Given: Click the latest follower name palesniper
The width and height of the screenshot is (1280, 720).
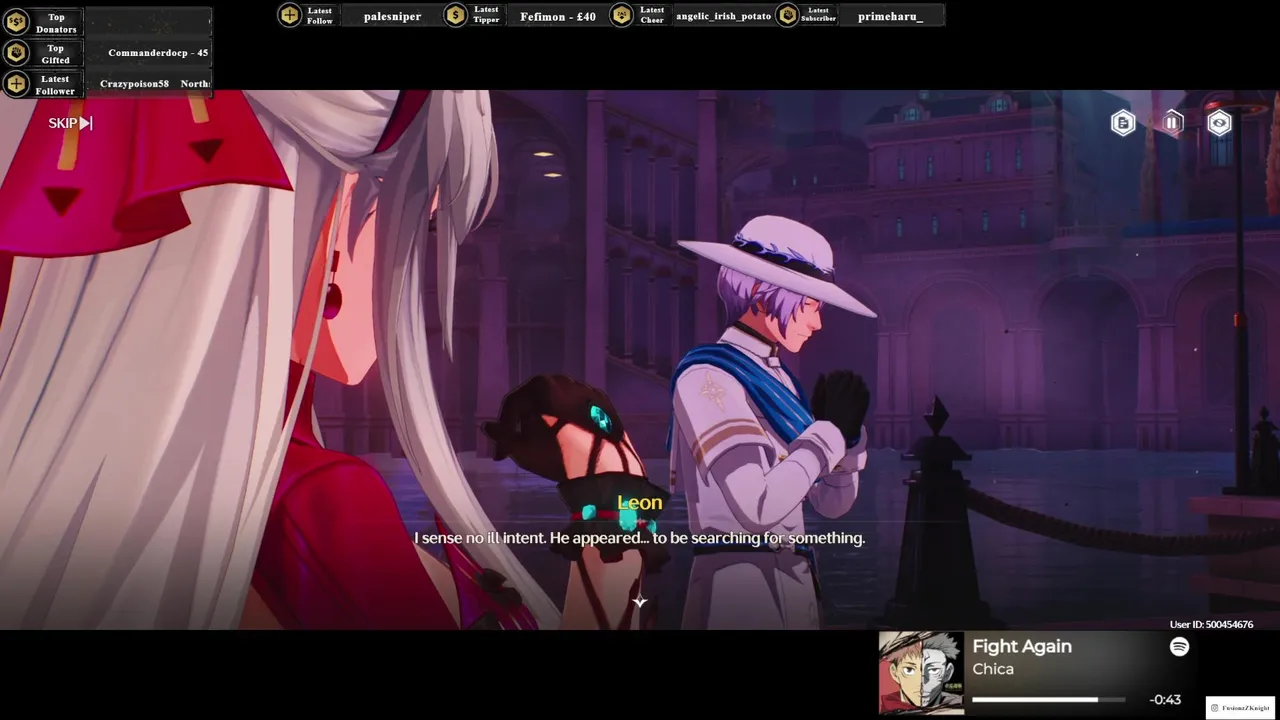Looking at the screenshot, I should [392, 16].
